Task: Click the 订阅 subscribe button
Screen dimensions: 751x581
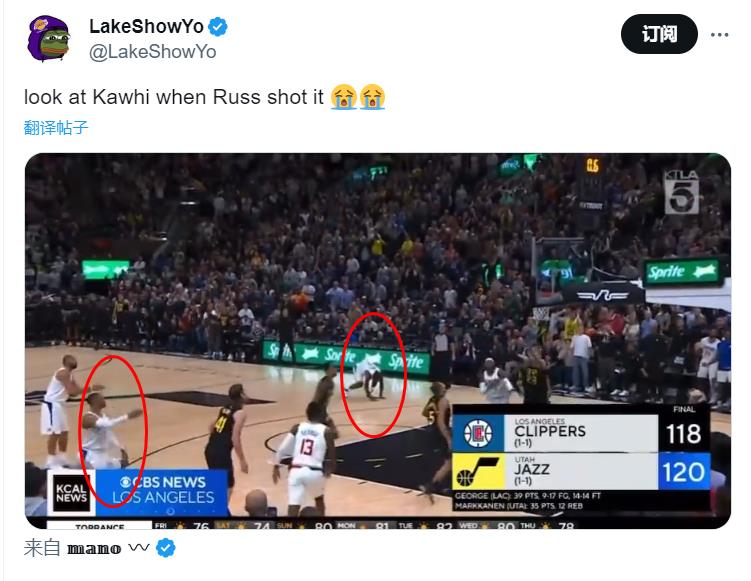Action: (x=659, y=34)
